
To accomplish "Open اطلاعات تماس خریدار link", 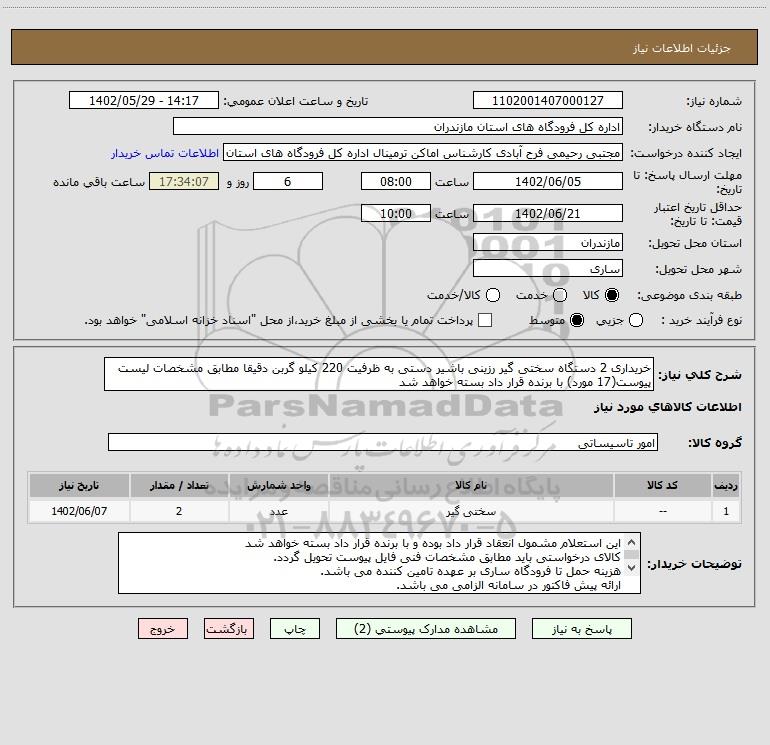I will point(165,153).
